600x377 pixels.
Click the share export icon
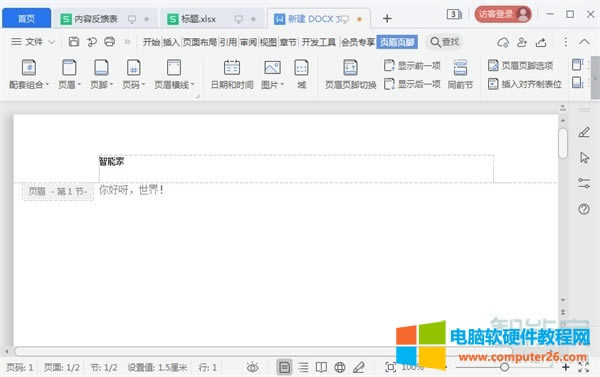541,42
